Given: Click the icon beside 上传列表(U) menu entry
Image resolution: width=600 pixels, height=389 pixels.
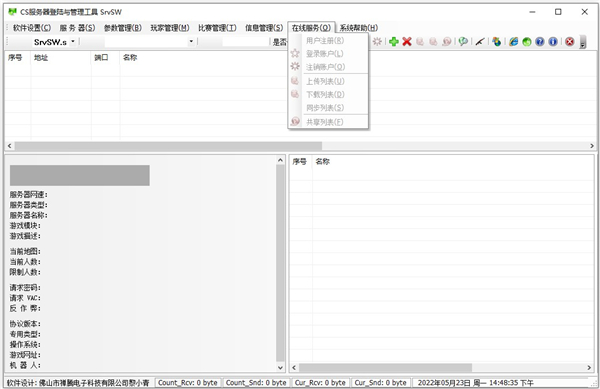Looking at the screenshot, I should pos(295,81).
